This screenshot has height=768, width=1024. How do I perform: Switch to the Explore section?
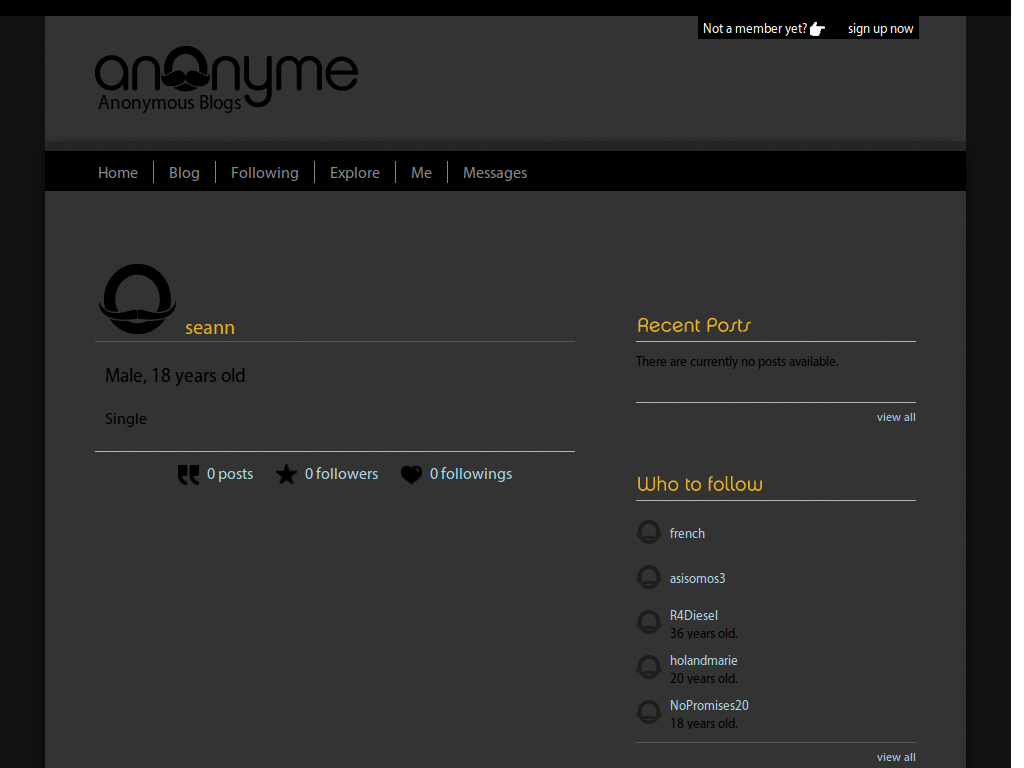tap(355, 172)
